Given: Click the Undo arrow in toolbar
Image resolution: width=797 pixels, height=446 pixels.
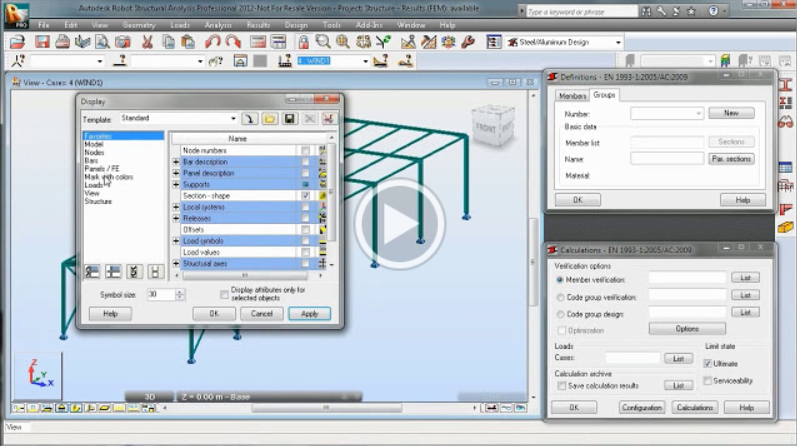Looking at the screenshot, I should click(211, 43).
